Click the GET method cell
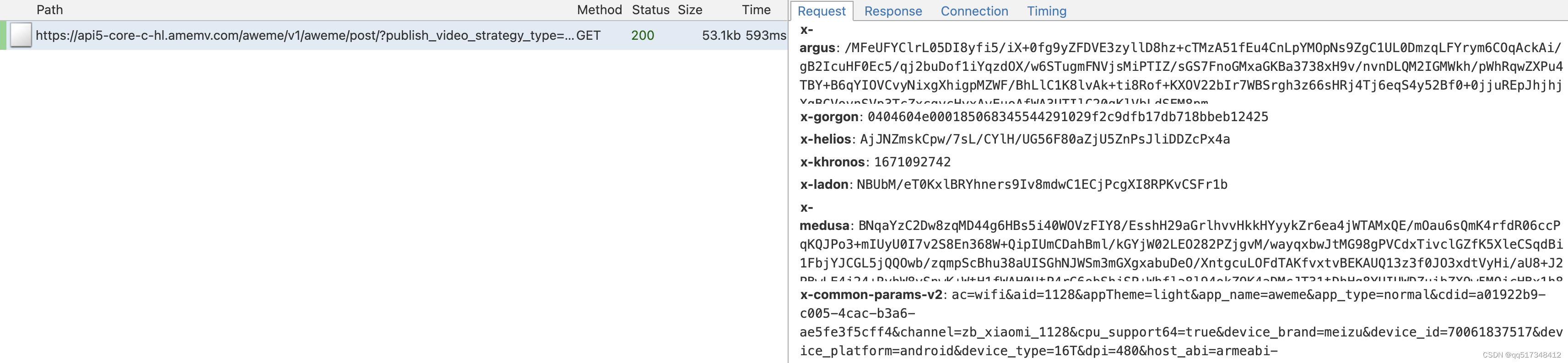 (588, 35)
